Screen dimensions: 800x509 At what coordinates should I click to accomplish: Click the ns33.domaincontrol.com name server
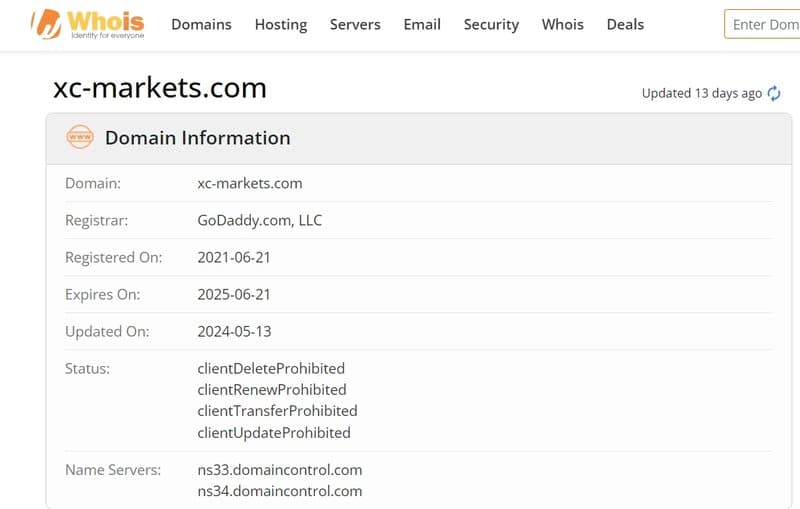[280, 470]
